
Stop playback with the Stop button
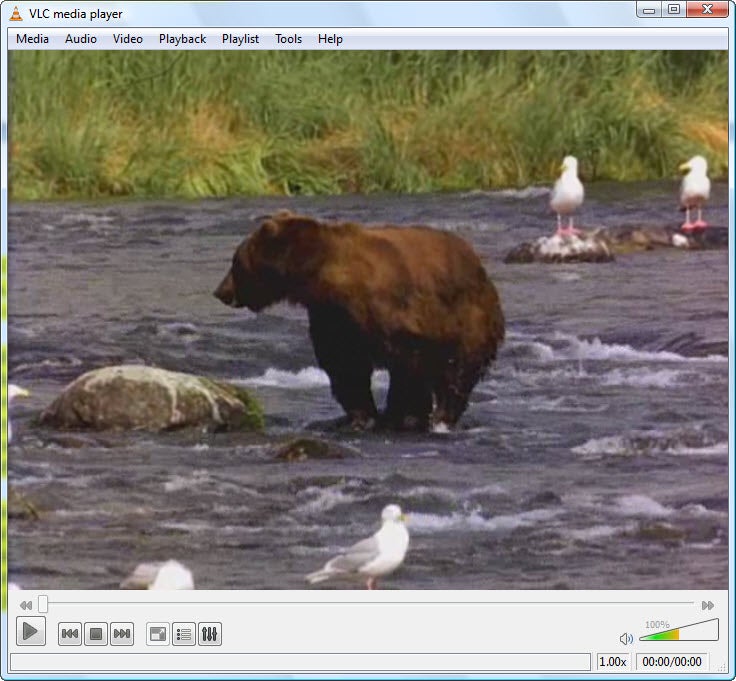96,634
